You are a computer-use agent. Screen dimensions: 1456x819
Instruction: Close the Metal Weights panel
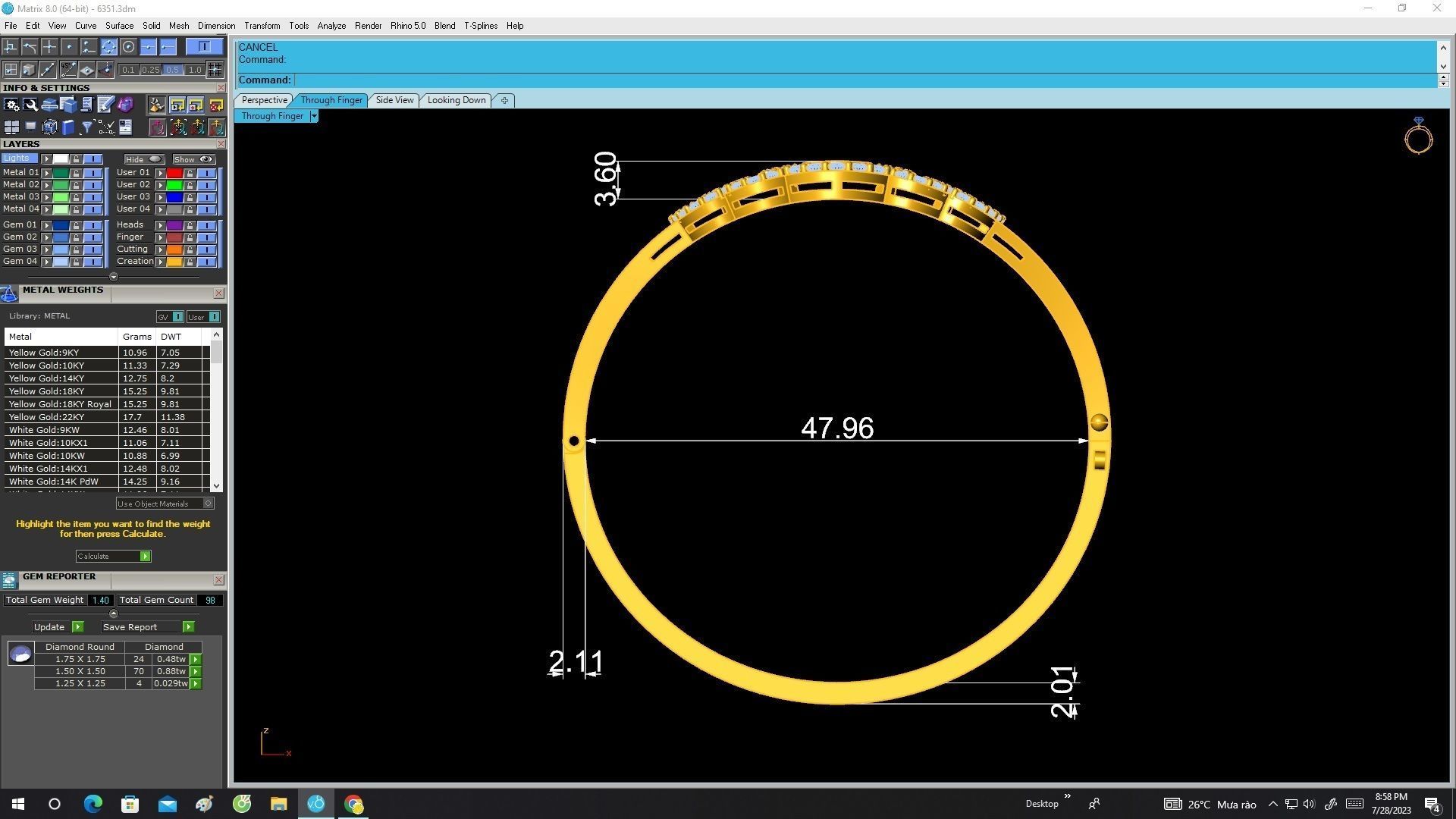click(219, 293)
